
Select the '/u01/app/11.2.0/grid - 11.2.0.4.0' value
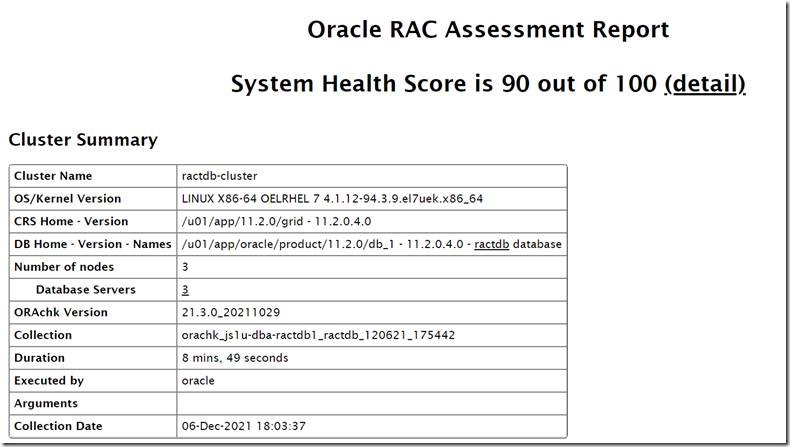(276, 222)
